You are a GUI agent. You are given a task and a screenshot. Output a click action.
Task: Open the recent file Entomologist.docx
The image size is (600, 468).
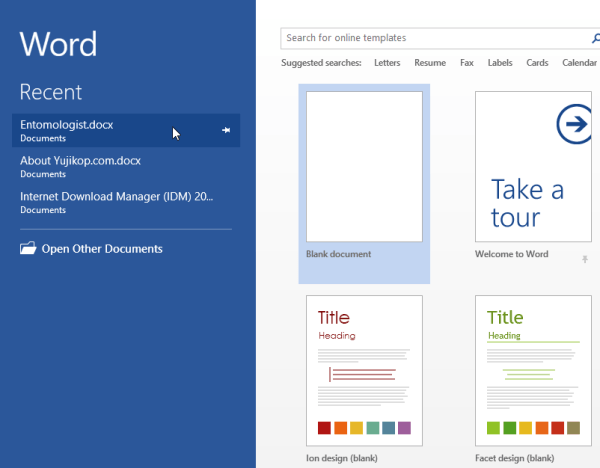pyautogui.click(x=126, y=130)
